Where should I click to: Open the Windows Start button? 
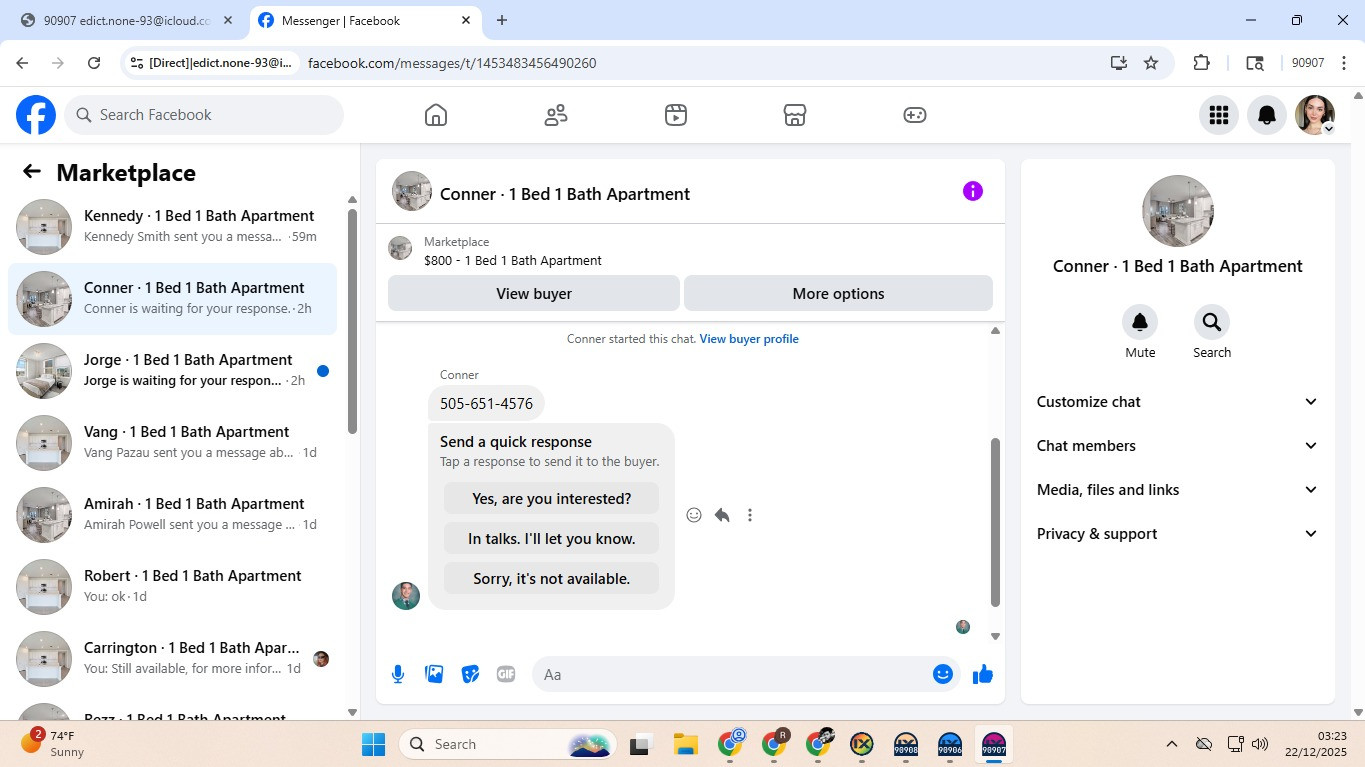click(373, 744)
